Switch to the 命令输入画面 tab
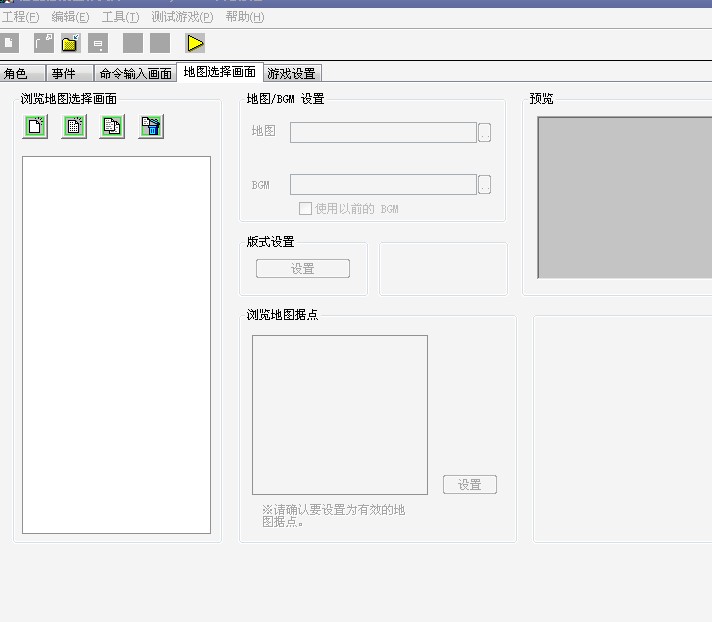The image size is (712, 622). click(x=135, y=74)
